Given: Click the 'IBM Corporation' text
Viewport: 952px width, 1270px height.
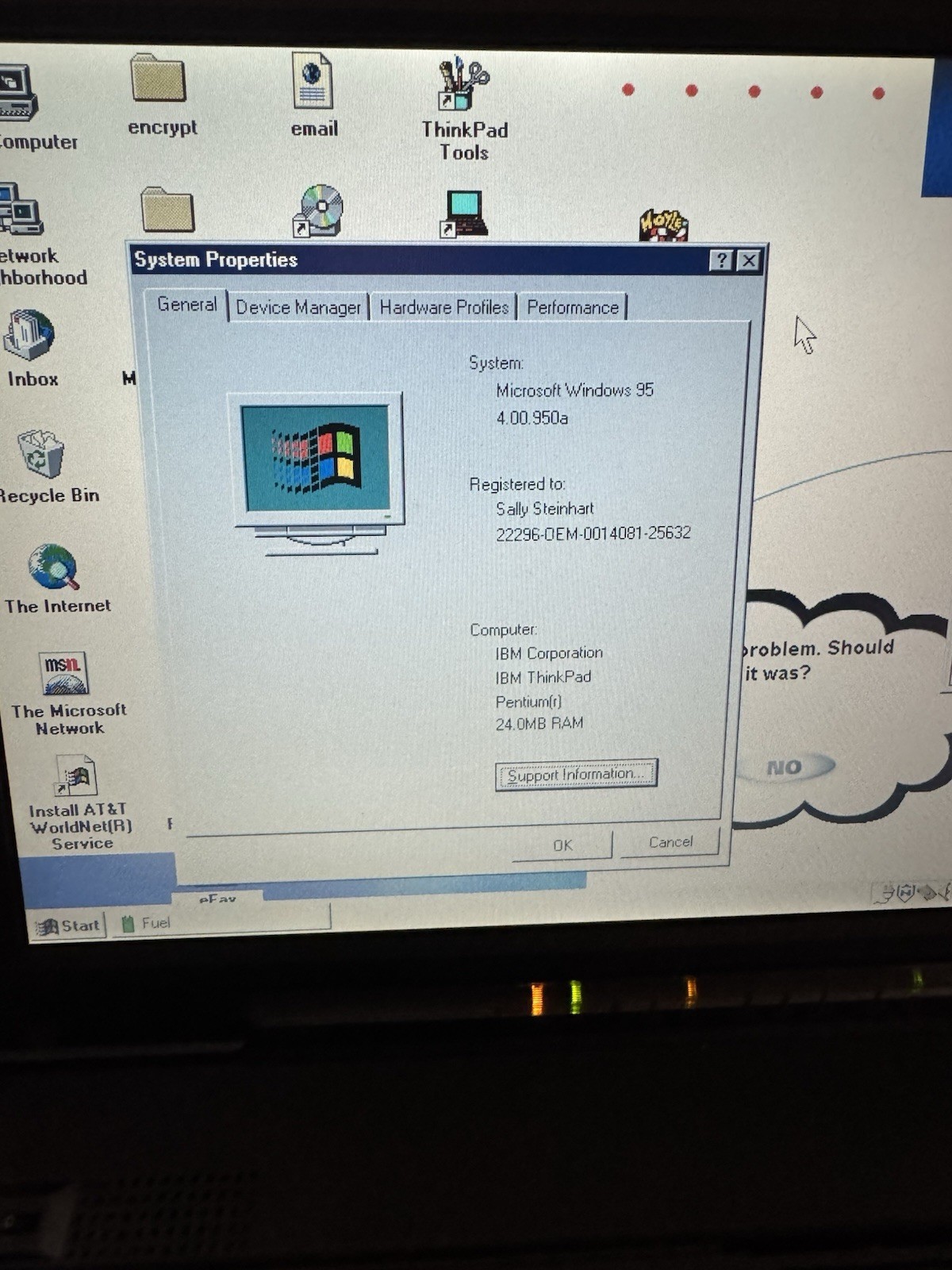Looking at the screenshot, I should 549,653.
